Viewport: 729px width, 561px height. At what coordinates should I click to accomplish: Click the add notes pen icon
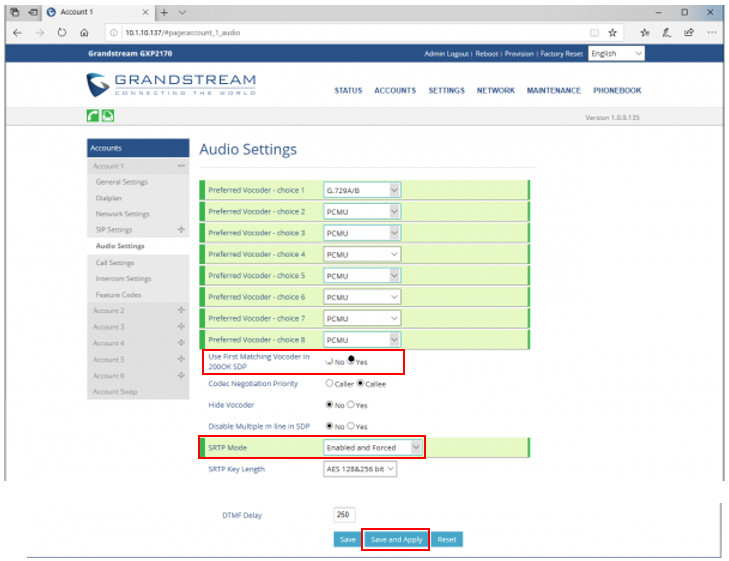[x=667, y=33]
